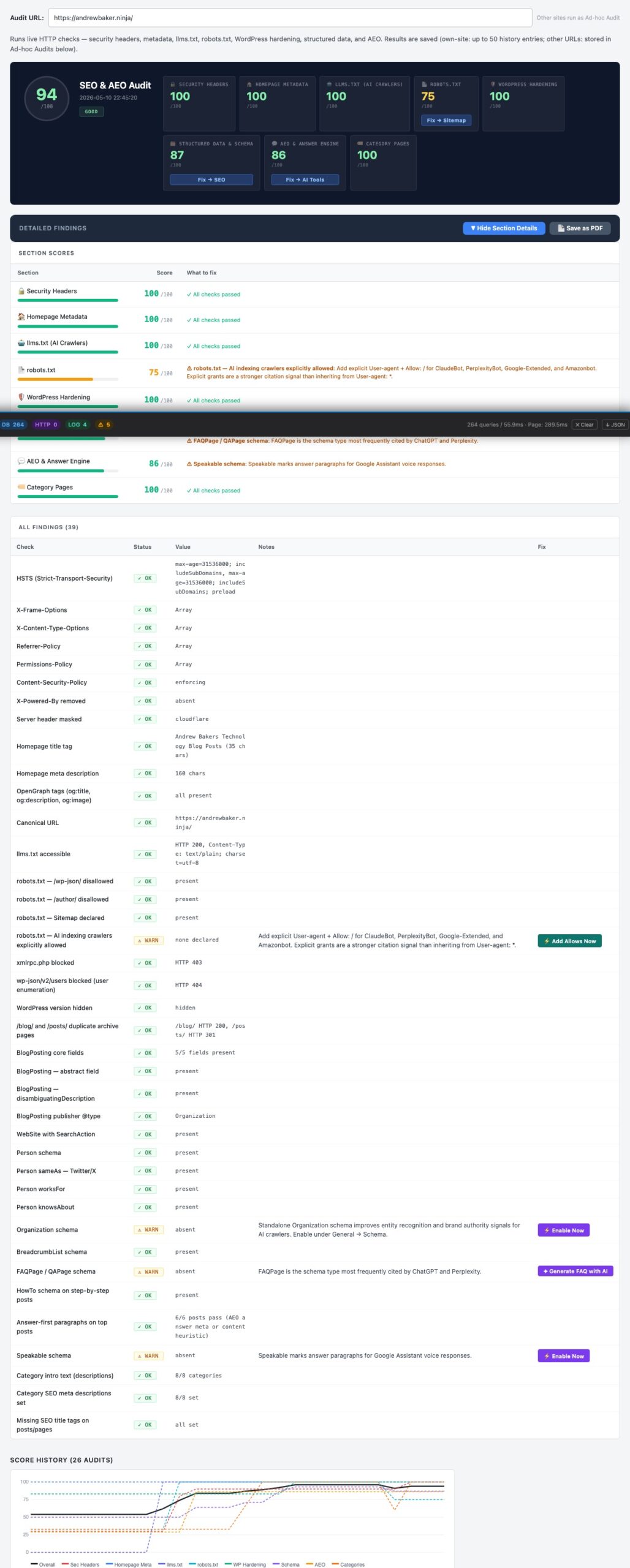Click the shield icon in WordPress Hardening score row
Viewport: 630px width, 1568px height.
point(21,398)
